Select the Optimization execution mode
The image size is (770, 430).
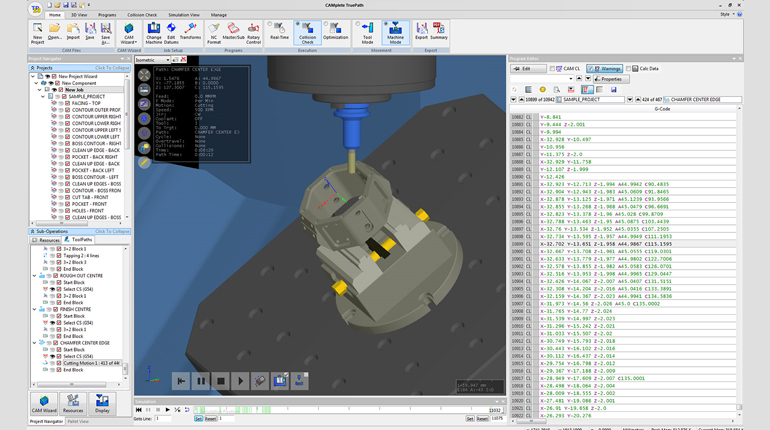[335, 31]
